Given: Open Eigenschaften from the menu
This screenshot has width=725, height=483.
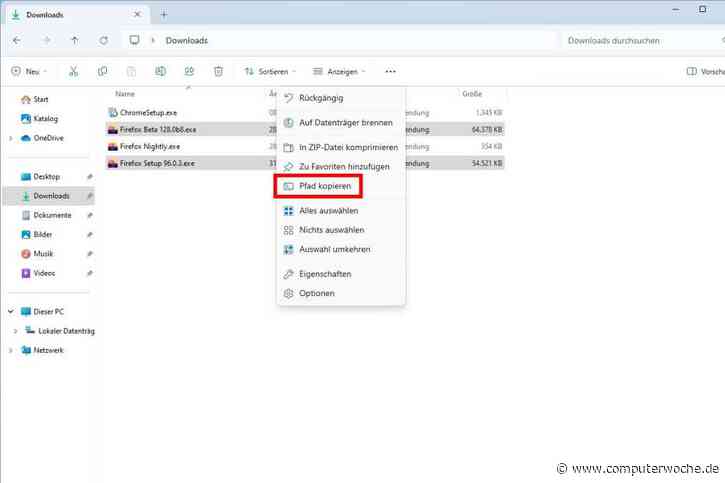Looking at the screenshot, I should 341,274.
